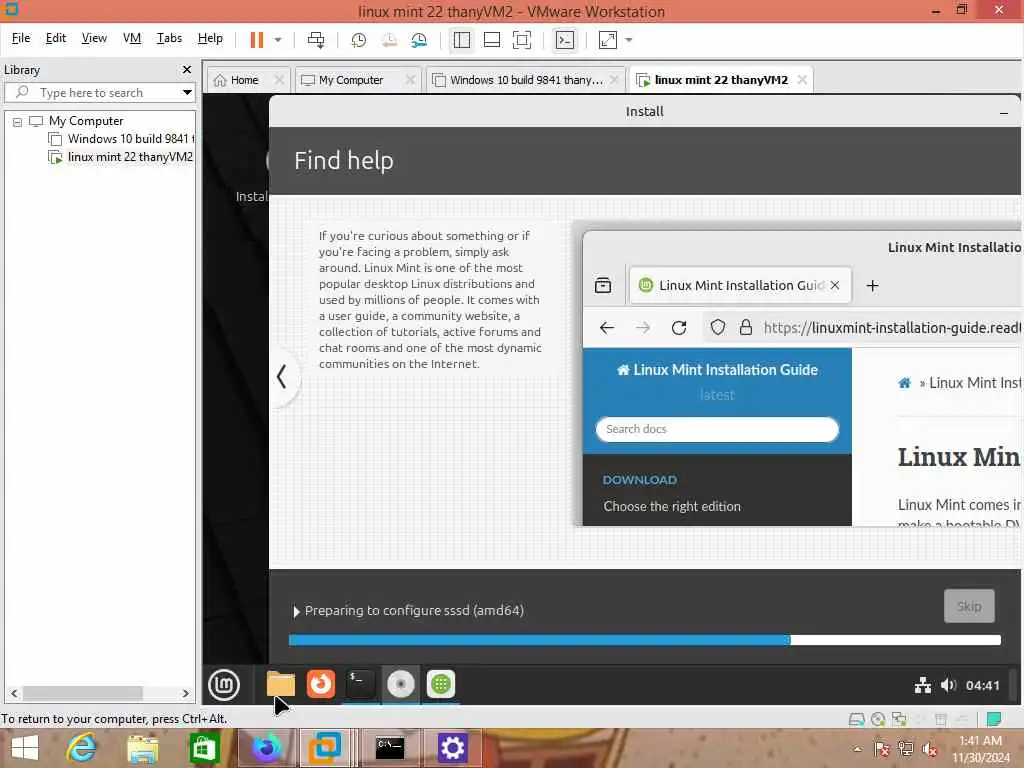Open the Terminal from the Mint panel
This screenshot has width=1024, height=768.
pyautogui.click(x=360, y=684)
